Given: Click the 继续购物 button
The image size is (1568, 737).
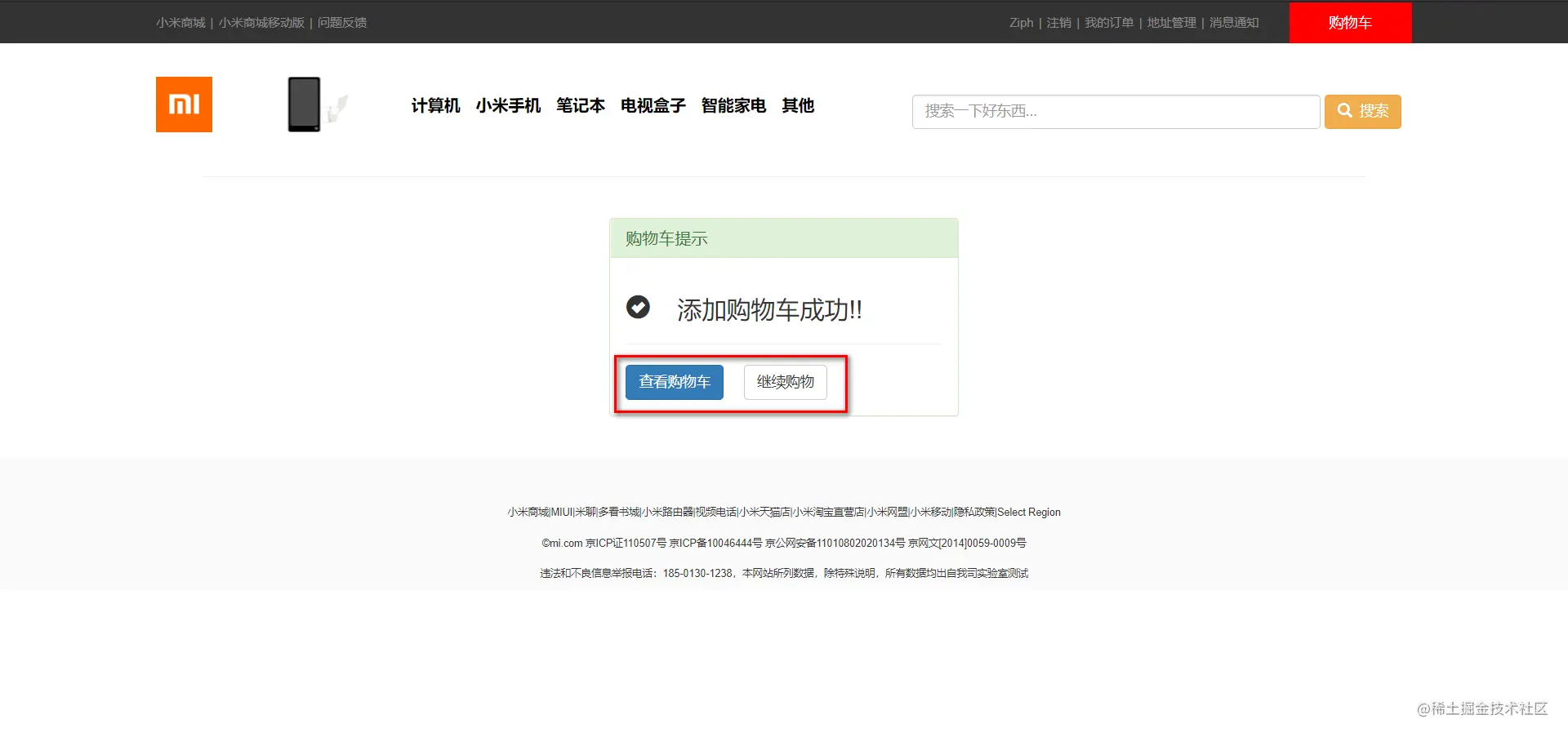Looking at the screenshot, I should click(786, 382).
